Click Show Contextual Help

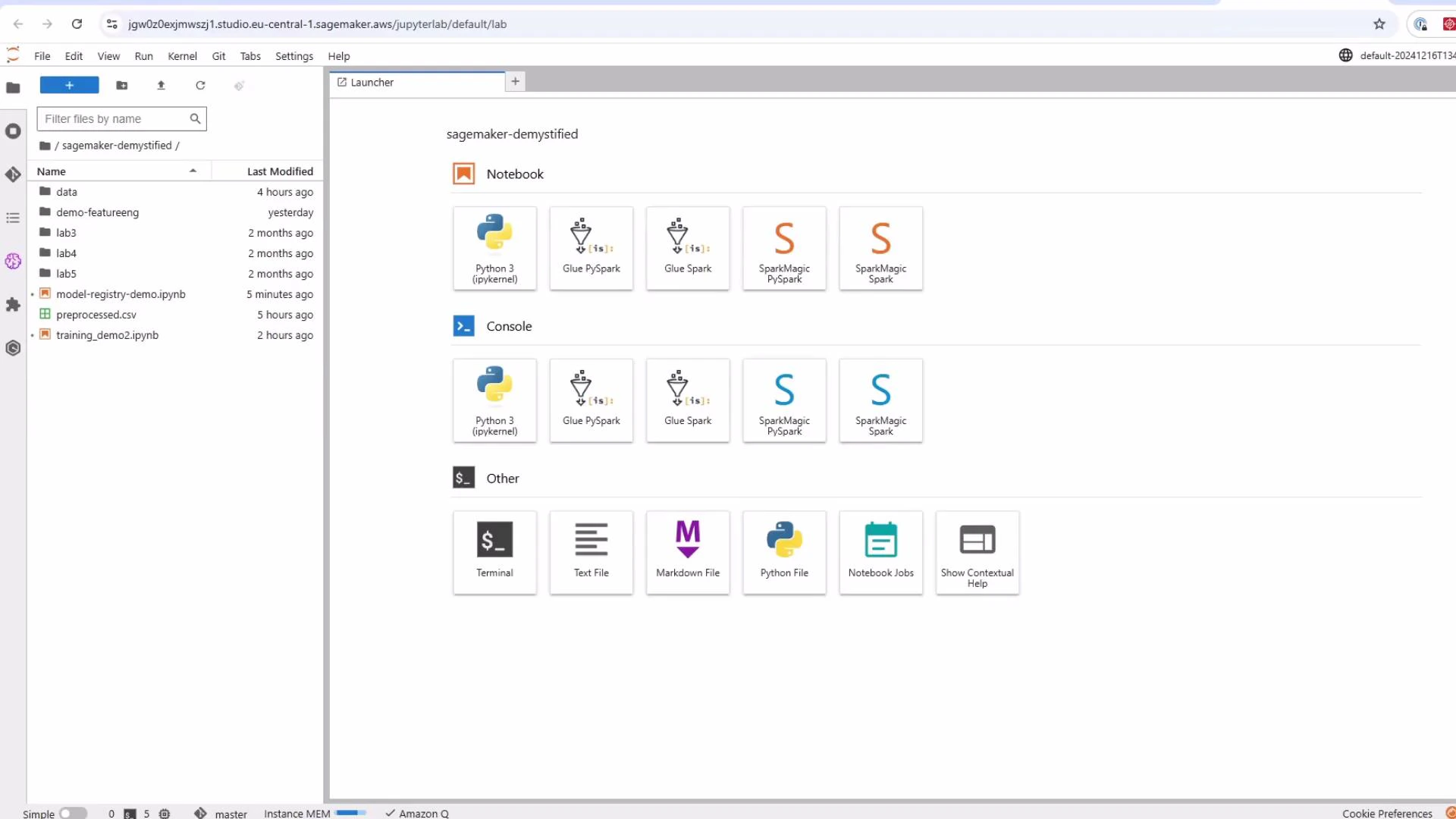tap(977, 552)
